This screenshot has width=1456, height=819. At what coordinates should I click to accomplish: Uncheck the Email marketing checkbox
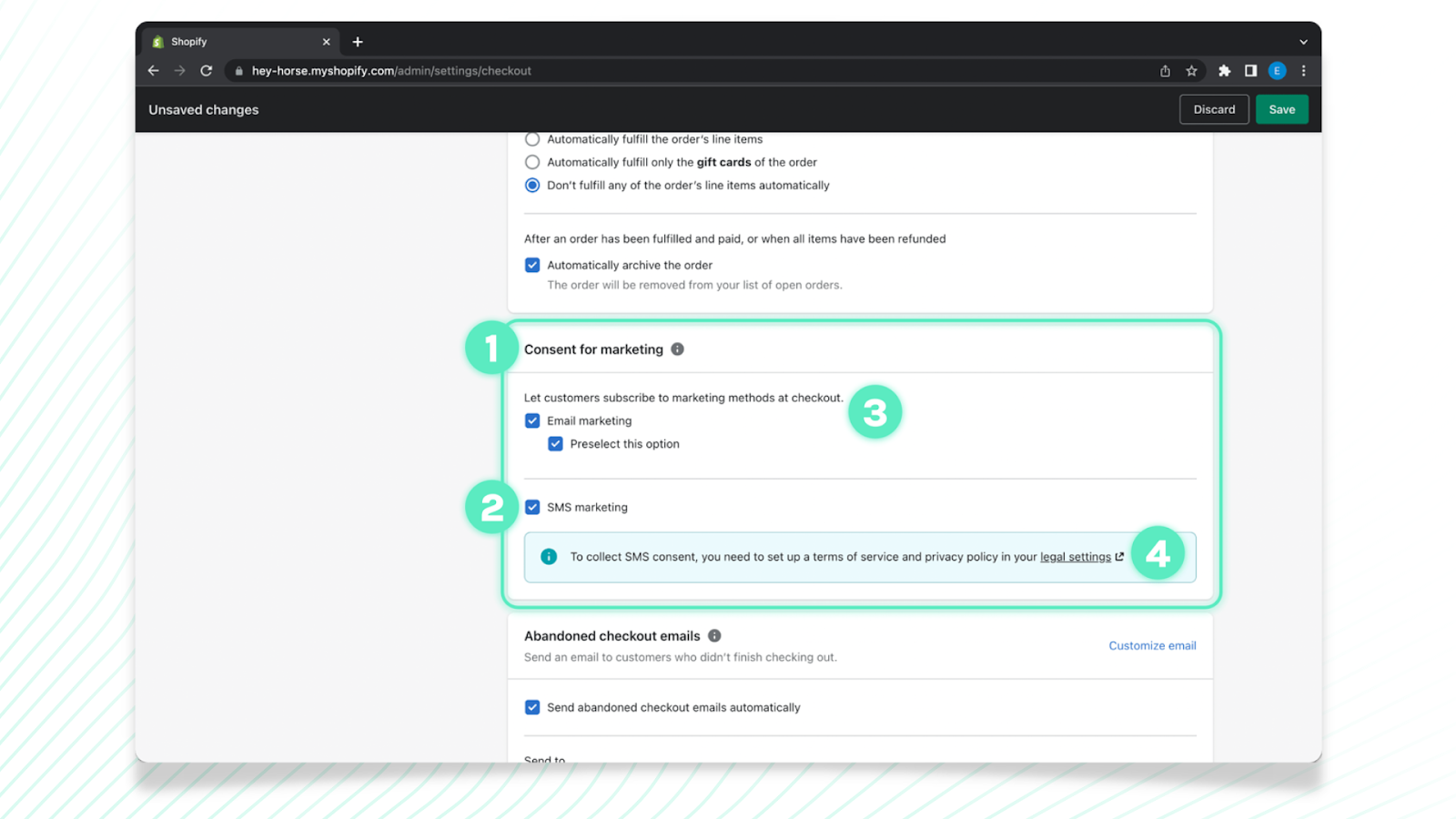point(532,420)
